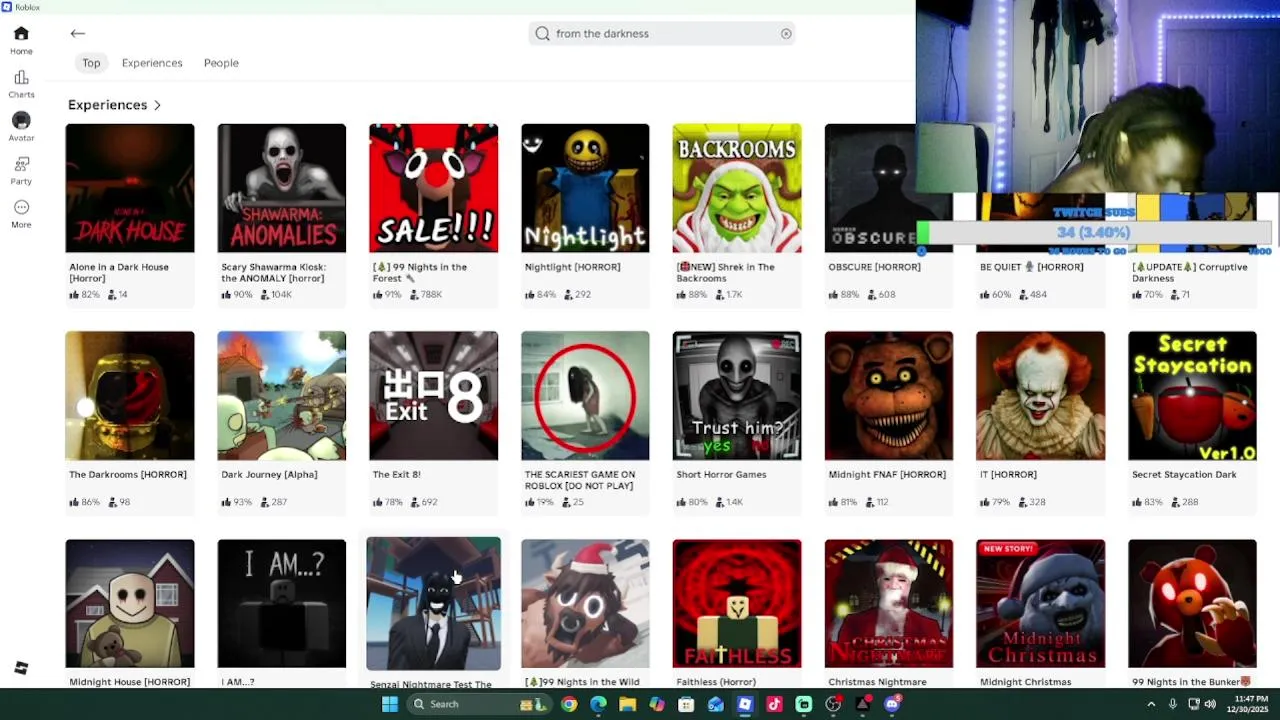Click 'Secret Staycation Dark' title text
The height and width of the screenshot is (720, 1280).
click(x=1184, y=475)
